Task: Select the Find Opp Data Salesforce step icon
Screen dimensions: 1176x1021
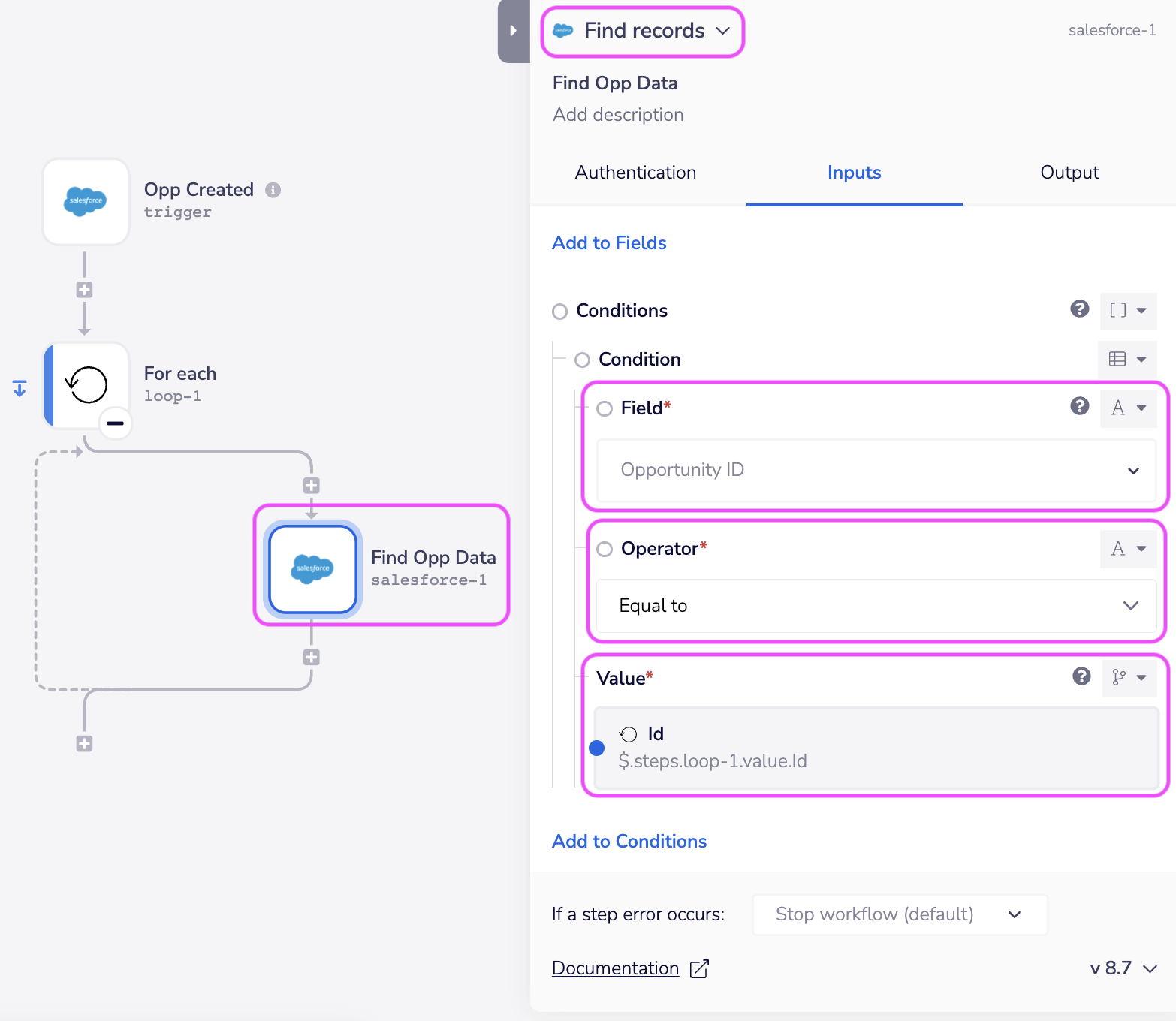Action: click(312, 569)
